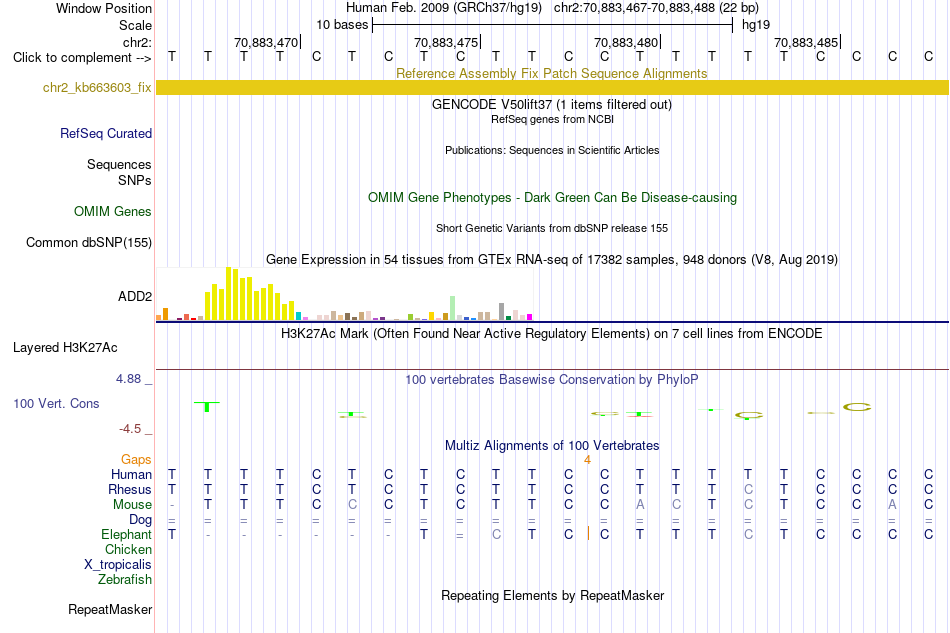Click the Chicken species label
Screen dimensions: 950x633
tap(128, 549)
